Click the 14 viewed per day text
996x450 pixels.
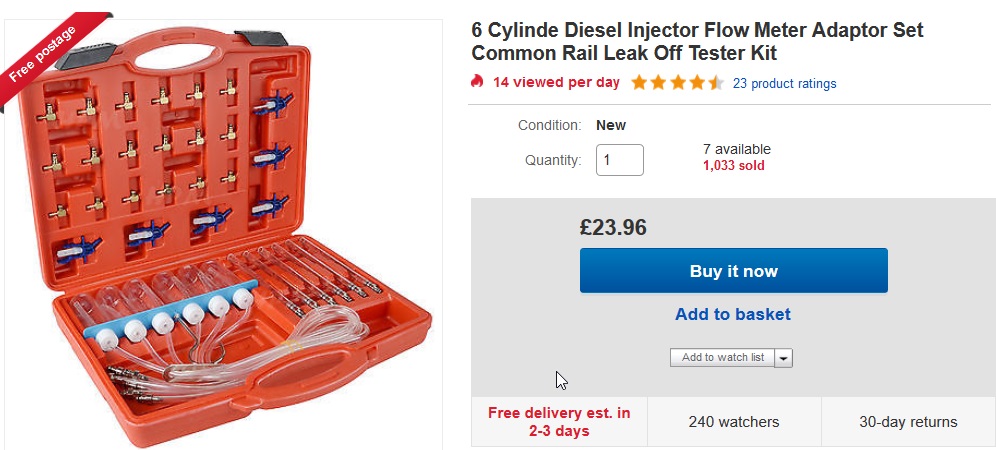(x=556, y=83)
